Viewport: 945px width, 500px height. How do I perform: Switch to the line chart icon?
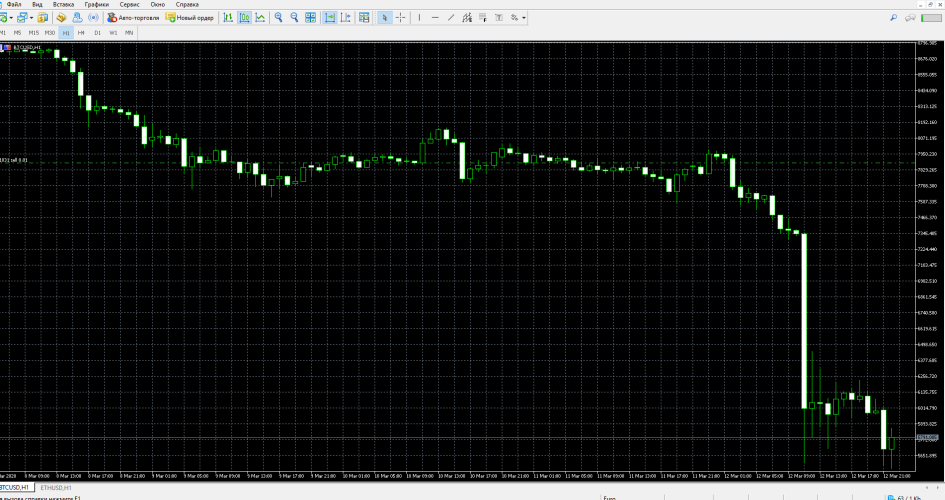pyautogui.click(x=260, y=17)
